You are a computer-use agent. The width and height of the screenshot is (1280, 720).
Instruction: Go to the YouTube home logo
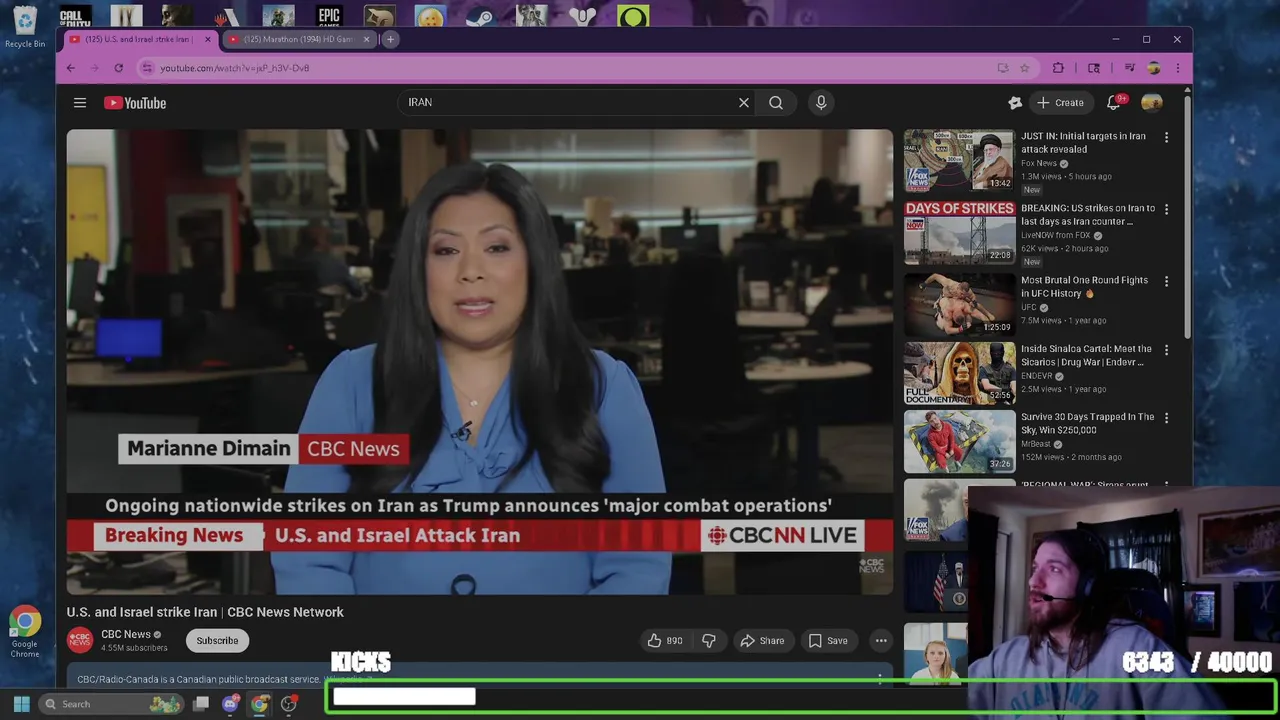tap(135, 102)
